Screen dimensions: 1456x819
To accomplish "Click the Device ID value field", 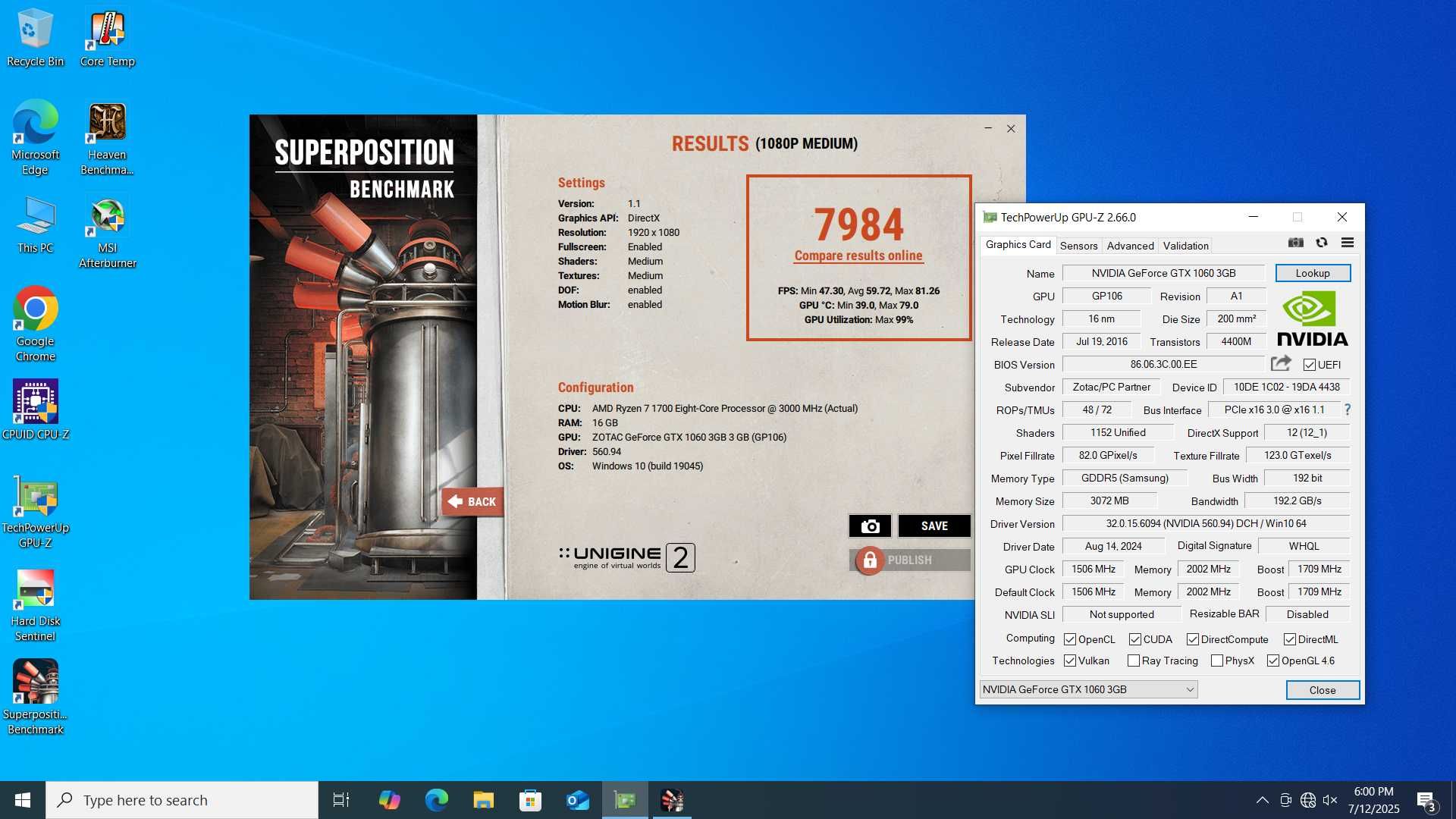I will [1286, 387].
